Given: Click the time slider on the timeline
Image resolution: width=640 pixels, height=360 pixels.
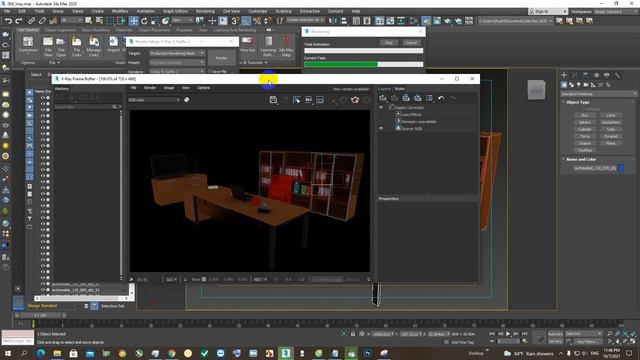Looking at the screenshot, I should point(40,316).
